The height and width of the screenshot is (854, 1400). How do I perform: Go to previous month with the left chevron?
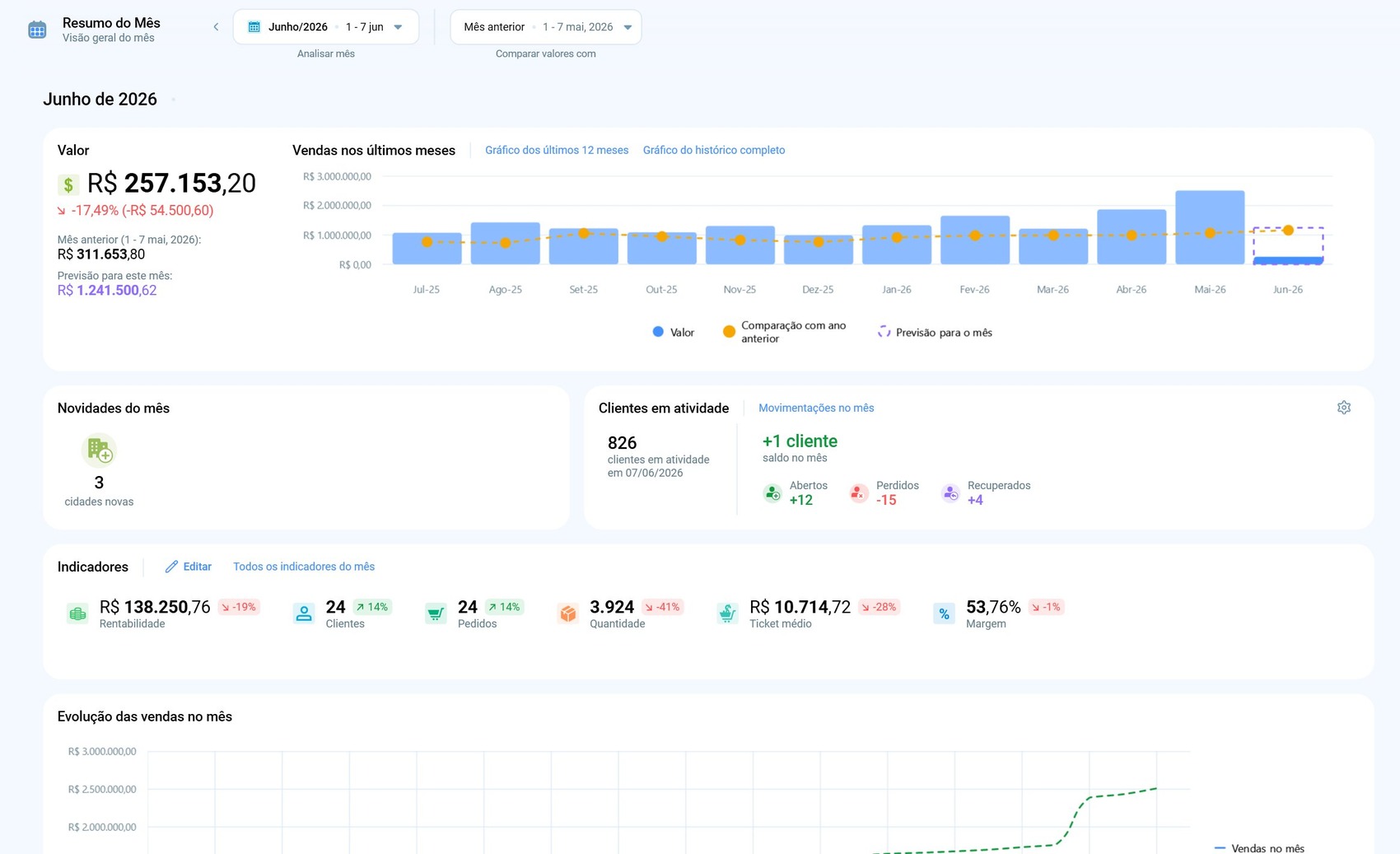coord(216,27)
